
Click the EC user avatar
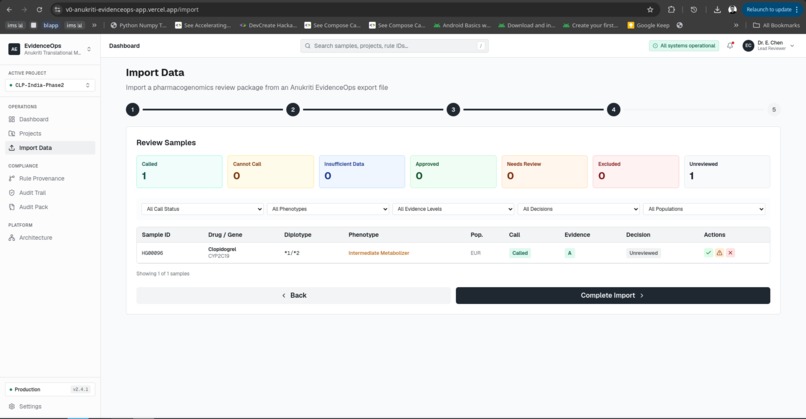(x=748, y=46)
